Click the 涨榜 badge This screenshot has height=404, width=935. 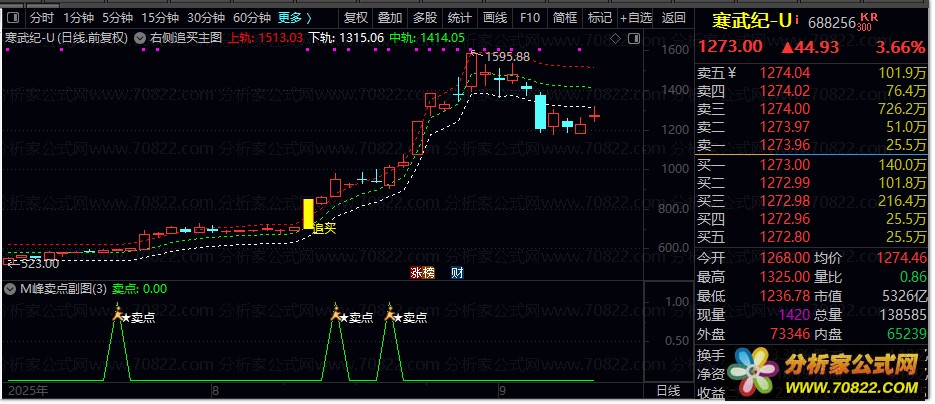[x=422, y=273]
